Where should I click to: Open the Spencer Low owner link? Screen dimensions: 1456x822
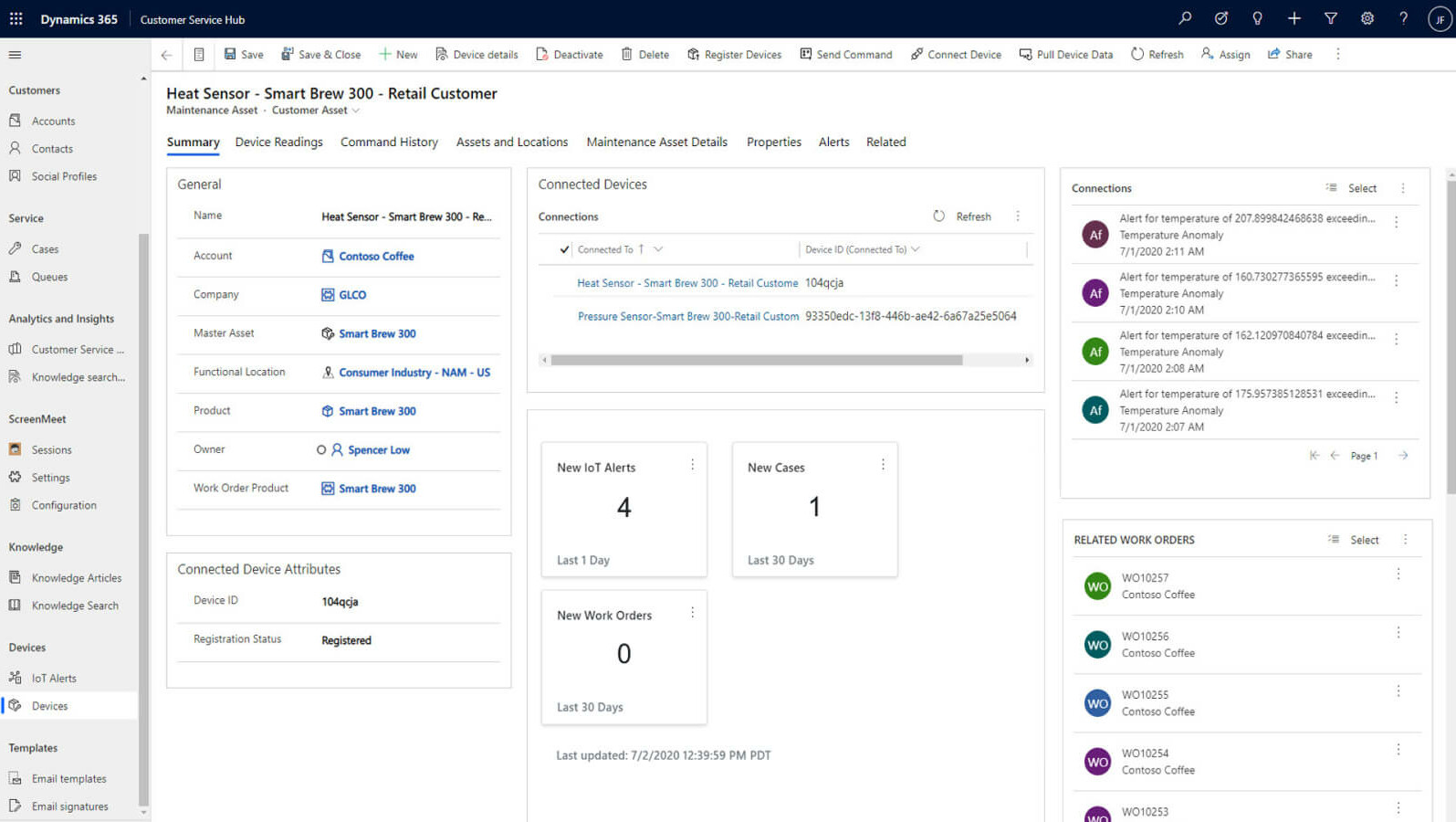pos(378,449)
